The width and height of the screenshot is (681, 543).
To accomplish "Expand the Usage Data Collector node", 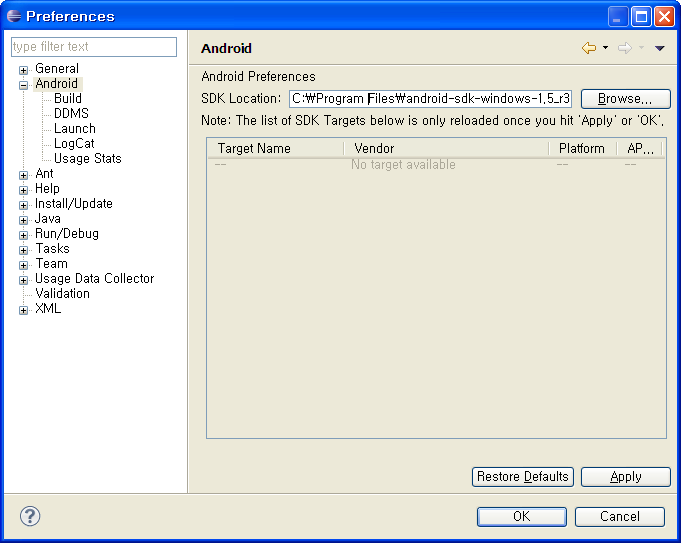I will [23, 280].
